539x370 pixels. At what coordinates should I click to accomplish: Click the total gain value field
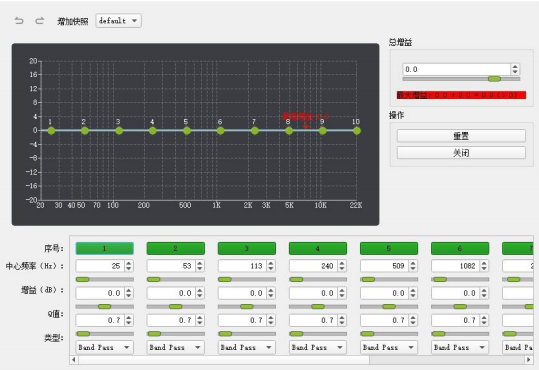456,69
